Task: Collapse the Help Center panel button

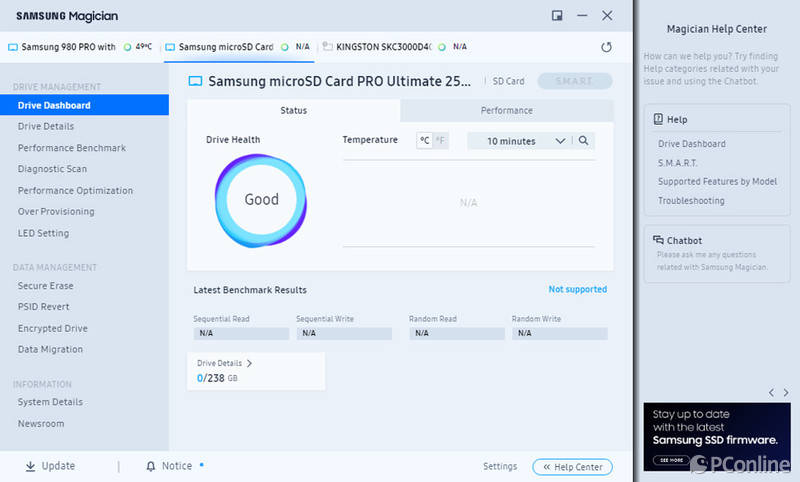Action: coord(572,467)
